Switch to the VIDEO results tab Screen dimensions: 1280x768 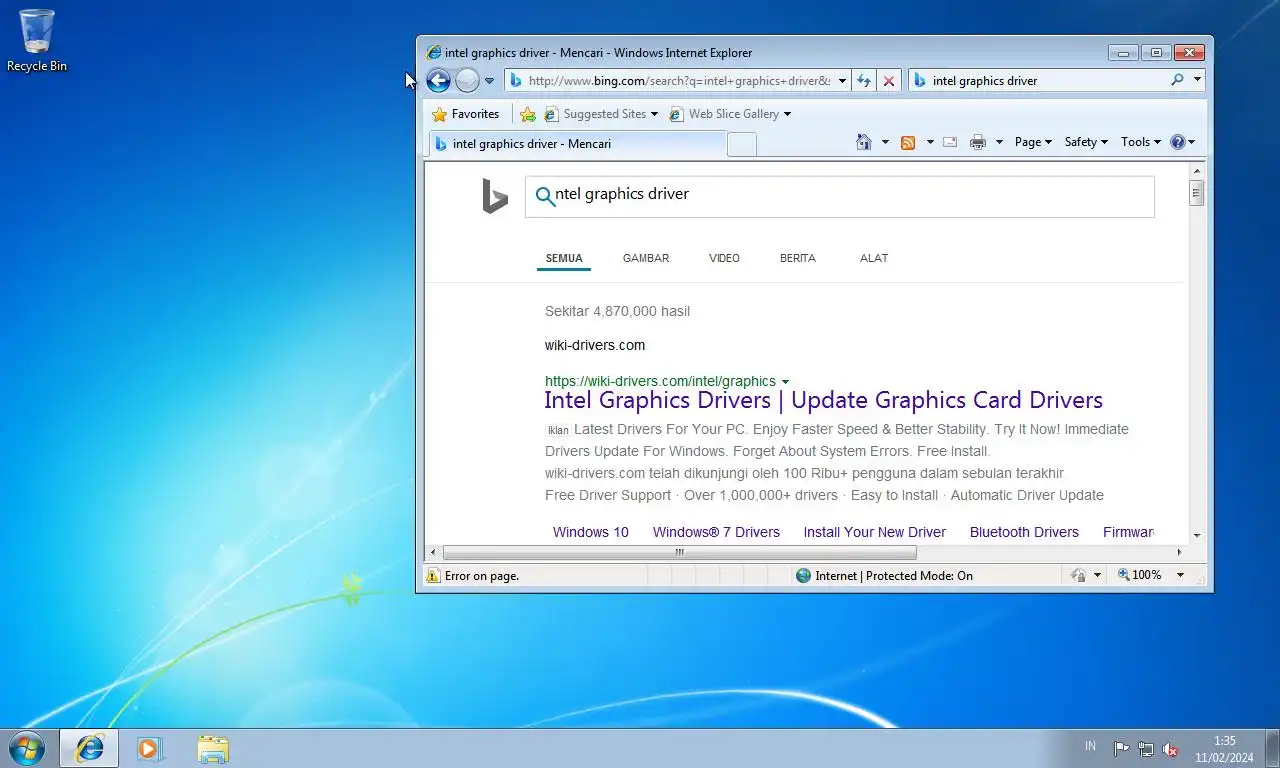click(724, 258)
